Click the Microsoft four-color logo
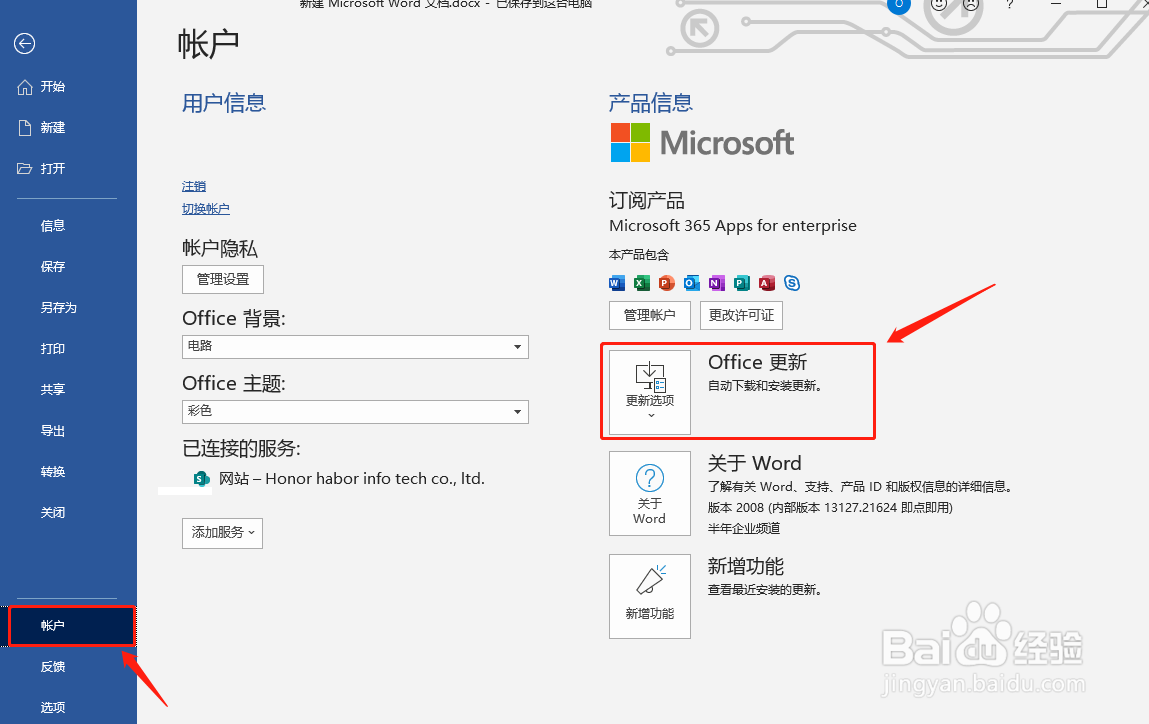 pyautogui.click(x=630, y=142)
